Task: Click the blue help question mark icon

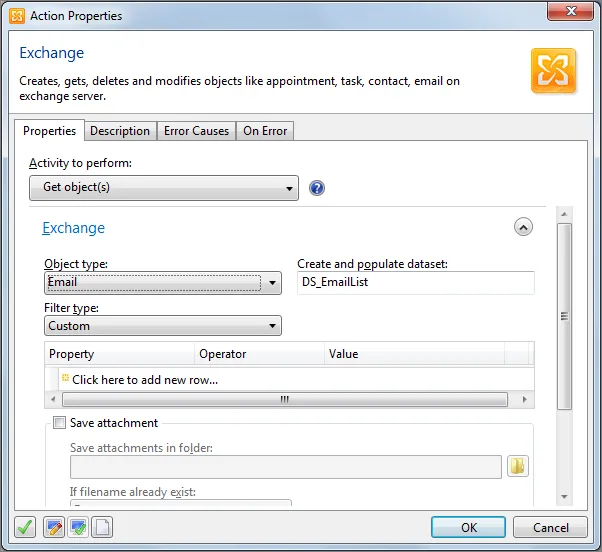Action: (x=317, y=188)
